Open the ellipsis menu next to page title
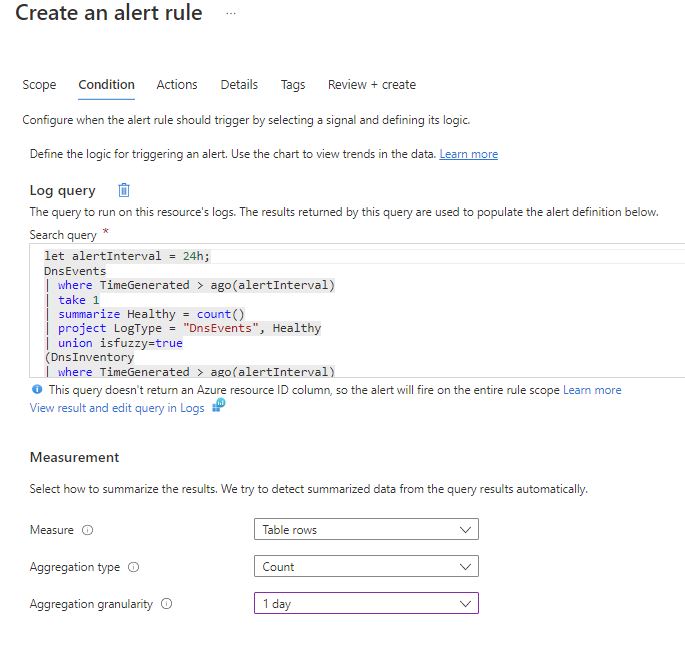The image size is (685, 645). tap(231, 14)
